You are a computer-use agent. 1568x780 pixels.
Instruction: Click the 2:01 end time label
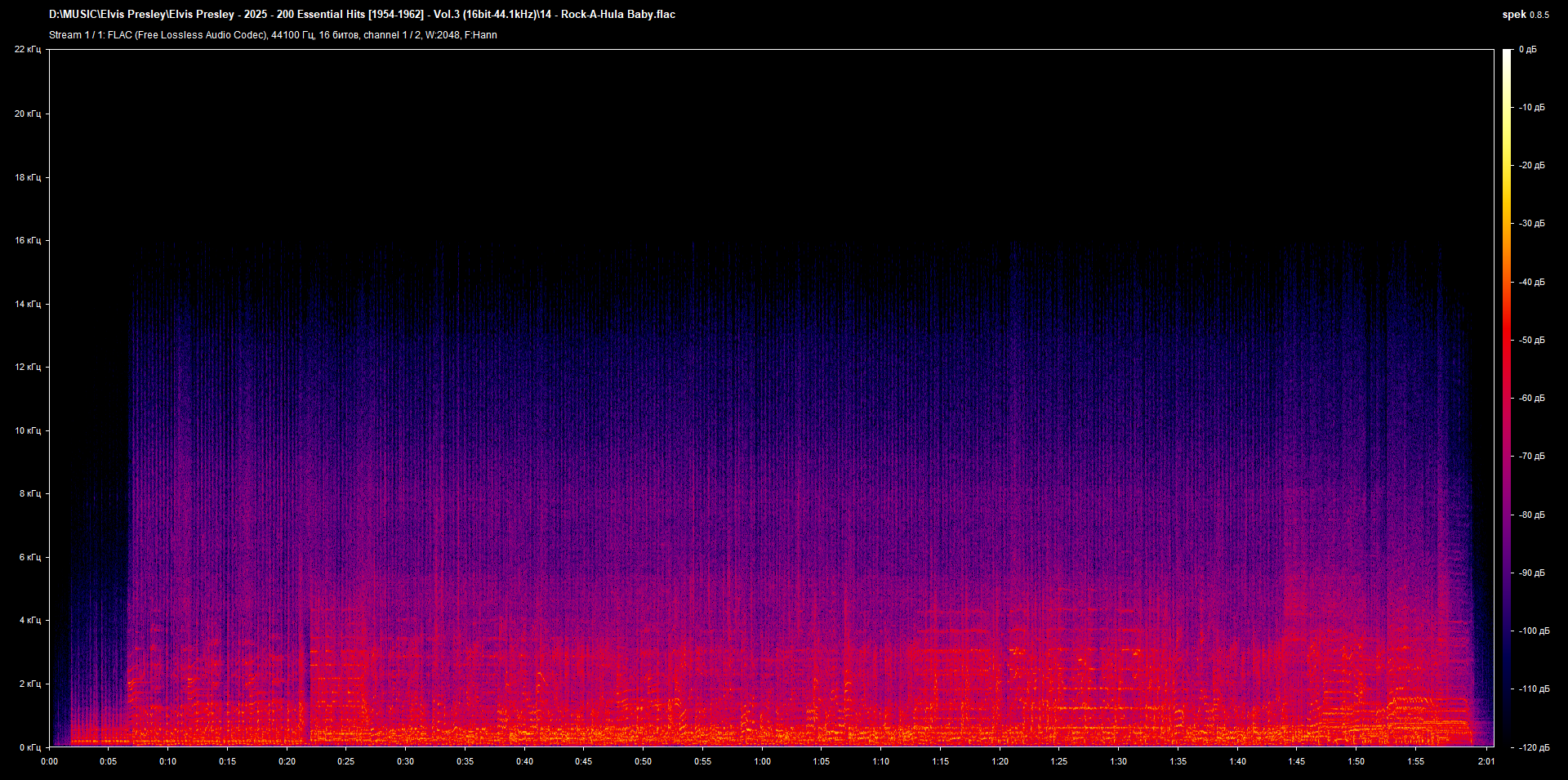click(1486, 761)
